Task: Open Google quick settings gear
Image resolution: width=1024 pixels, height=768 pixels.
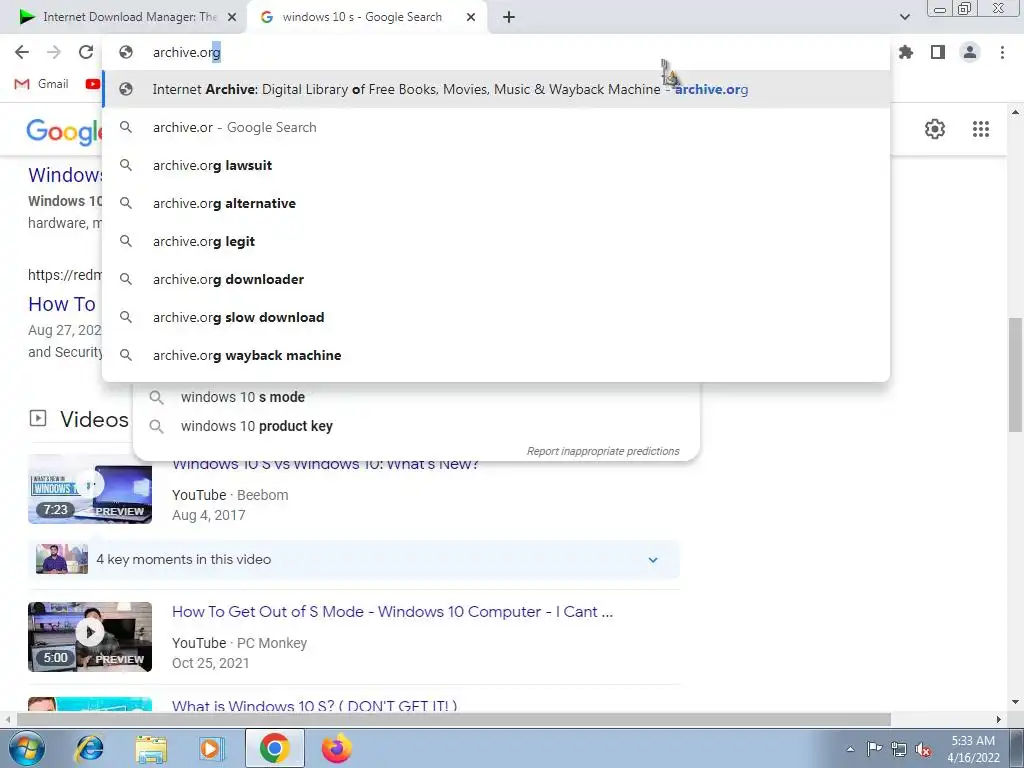Action: 935,129
